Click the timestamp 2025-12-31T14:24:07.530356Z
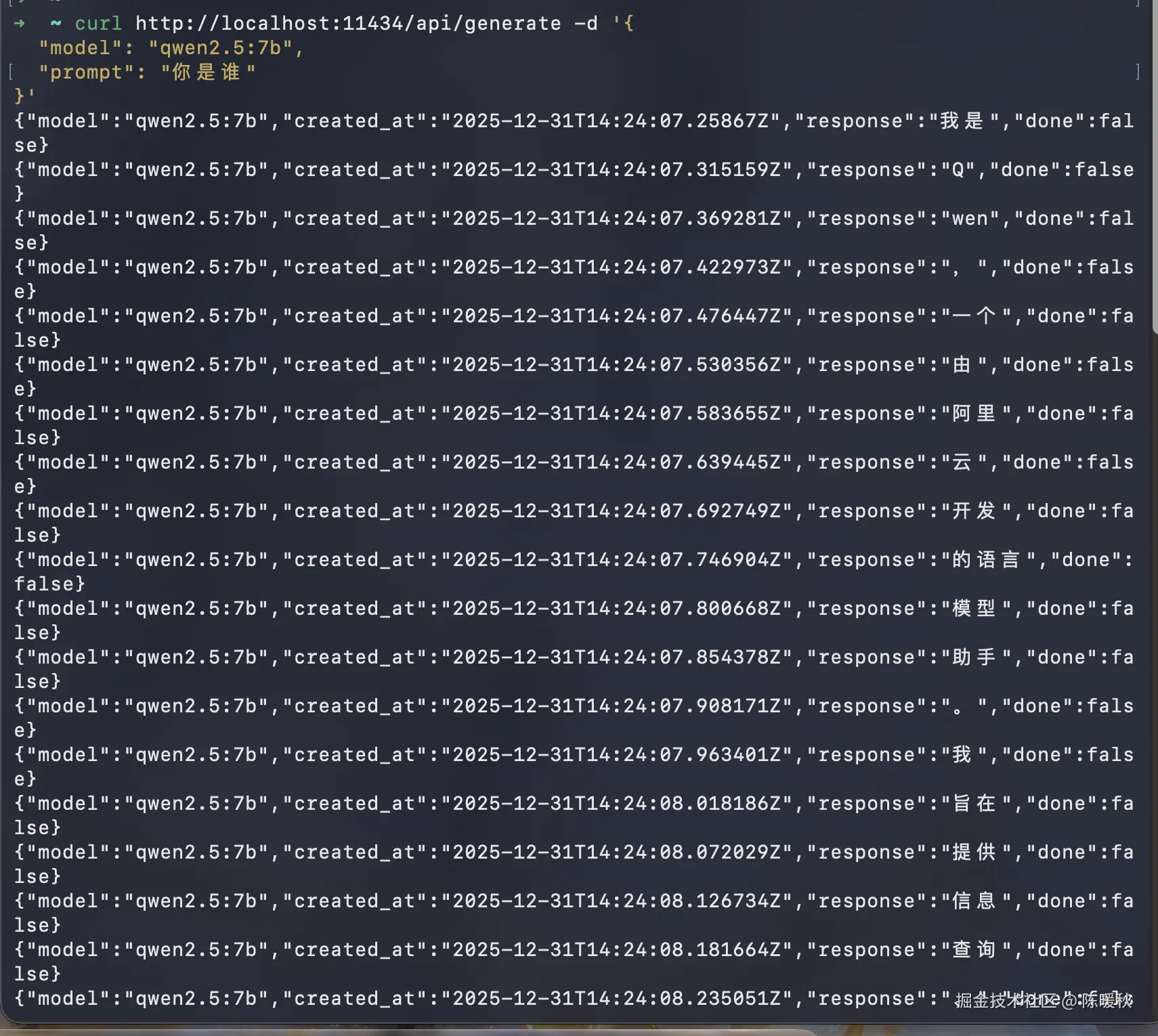1158x1036 pixels. click(617, 365)
